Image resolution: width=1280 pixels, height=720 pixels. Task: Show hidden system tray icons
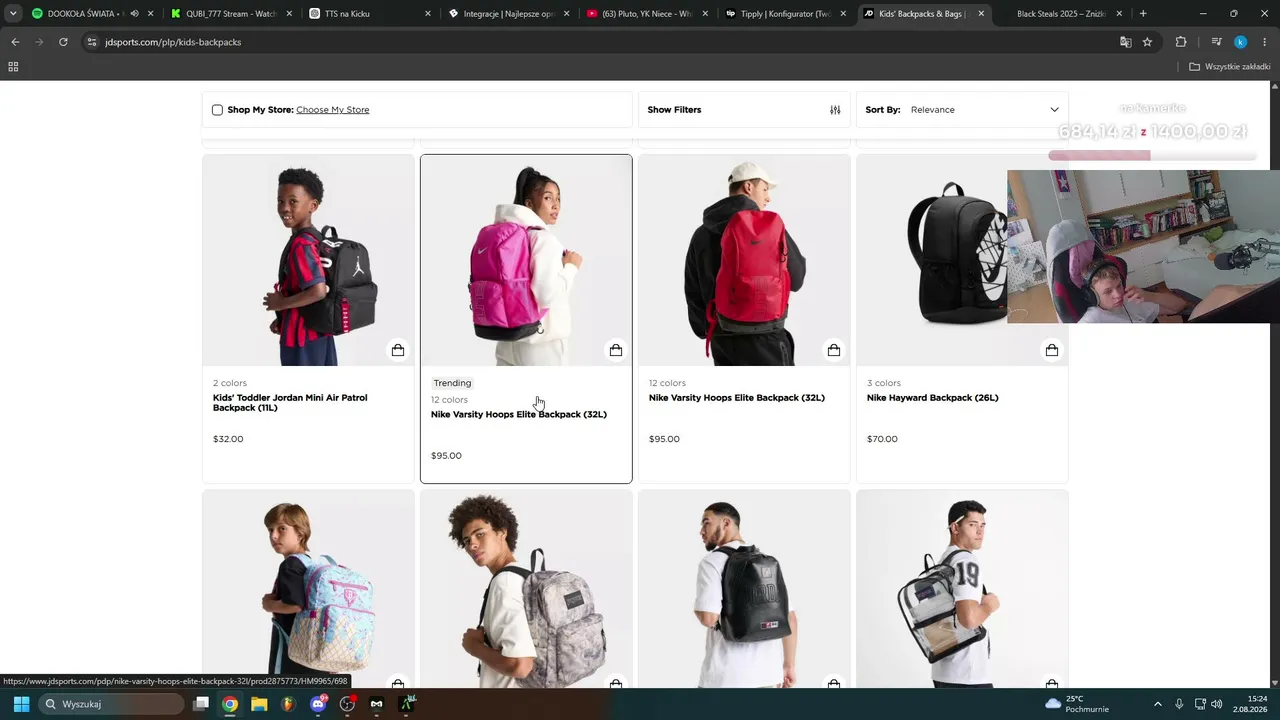[1158, 704]
